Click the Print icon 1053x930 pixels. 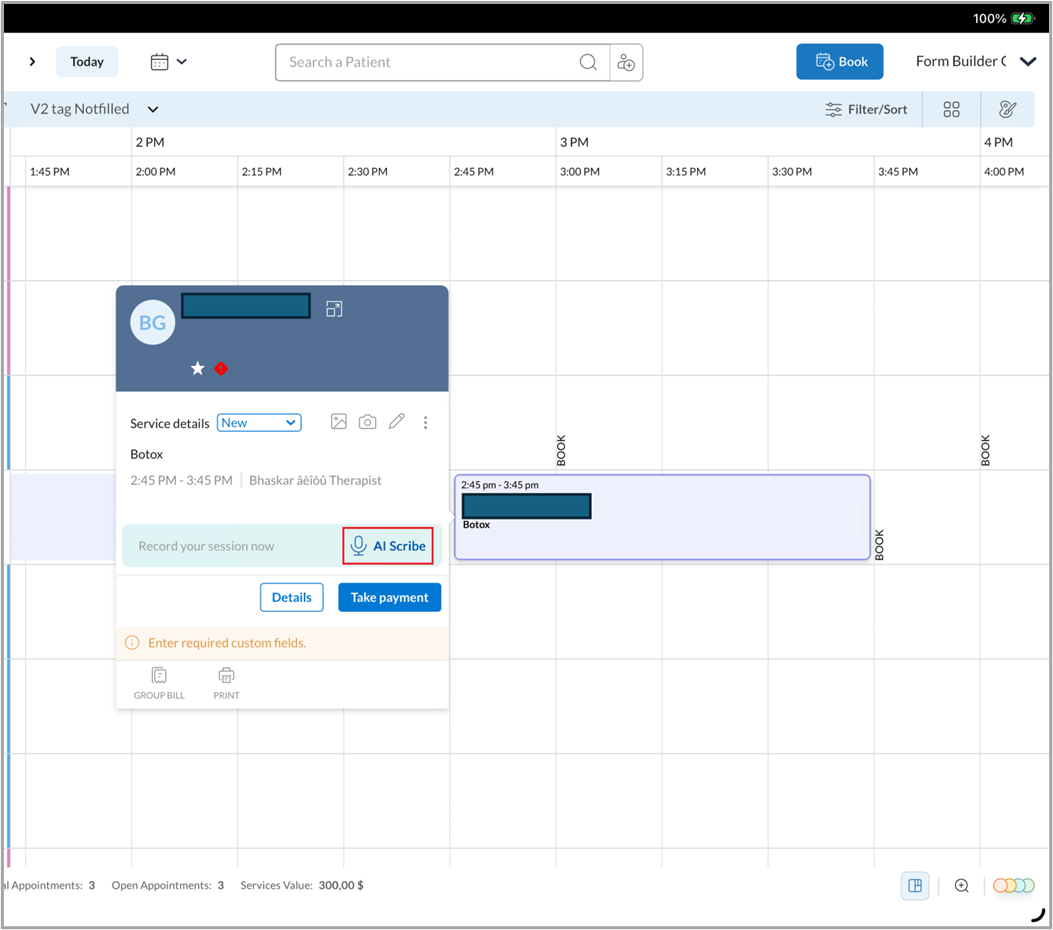[x=226, y=683]
